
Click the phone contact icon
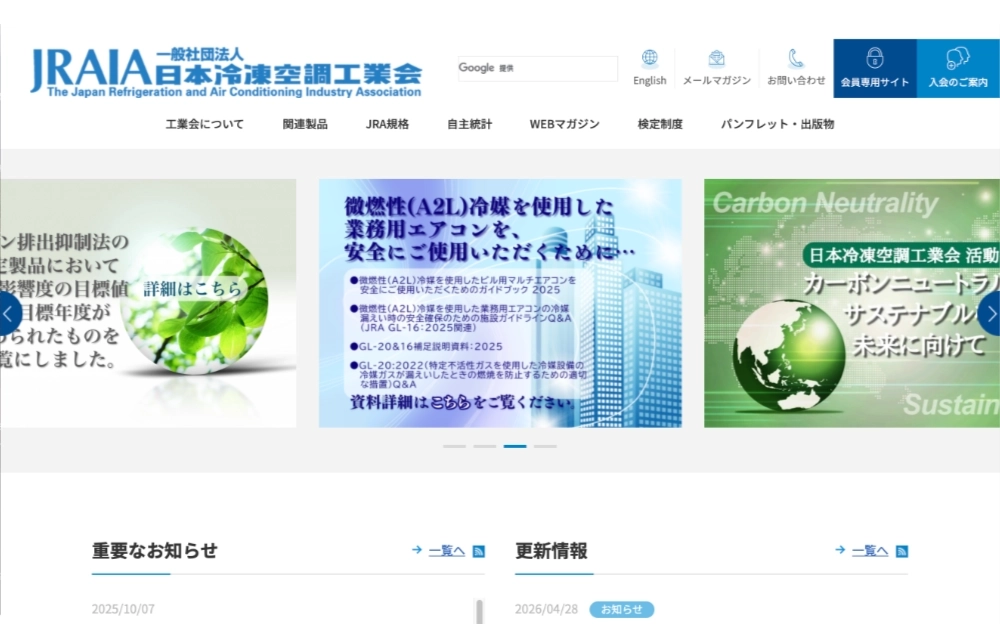pos(795,58)
